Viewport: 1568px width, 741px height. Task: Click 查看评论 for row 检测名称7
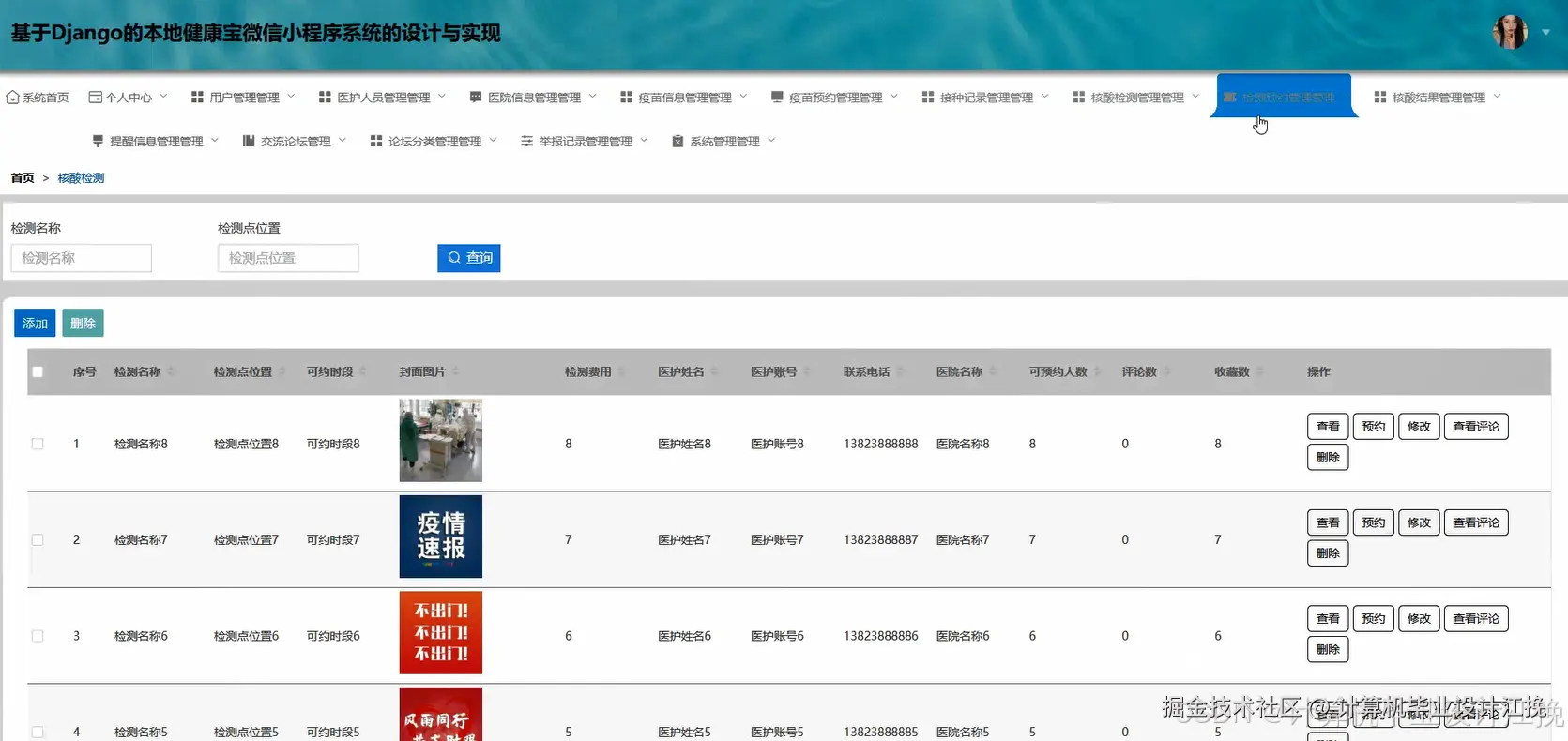point(1476,522)
